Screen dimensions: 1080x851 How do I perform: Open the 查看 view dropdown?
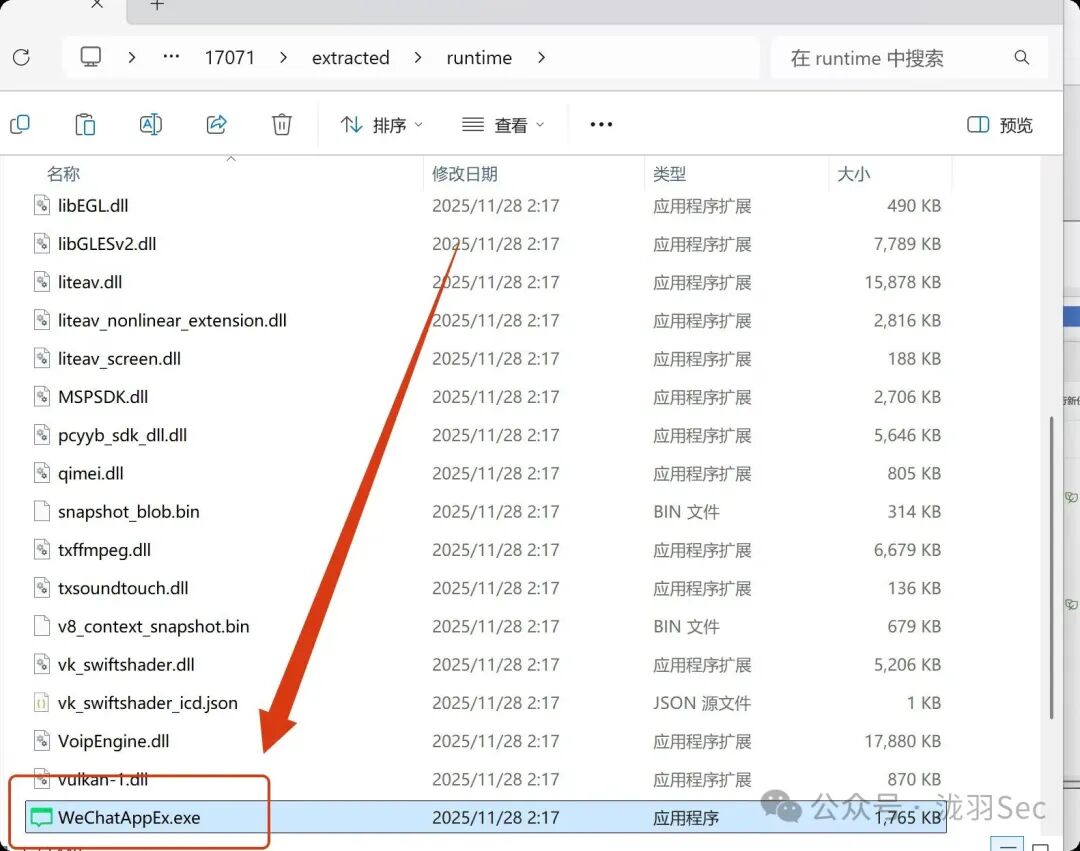pyautogui.click(x=503, y=125)
